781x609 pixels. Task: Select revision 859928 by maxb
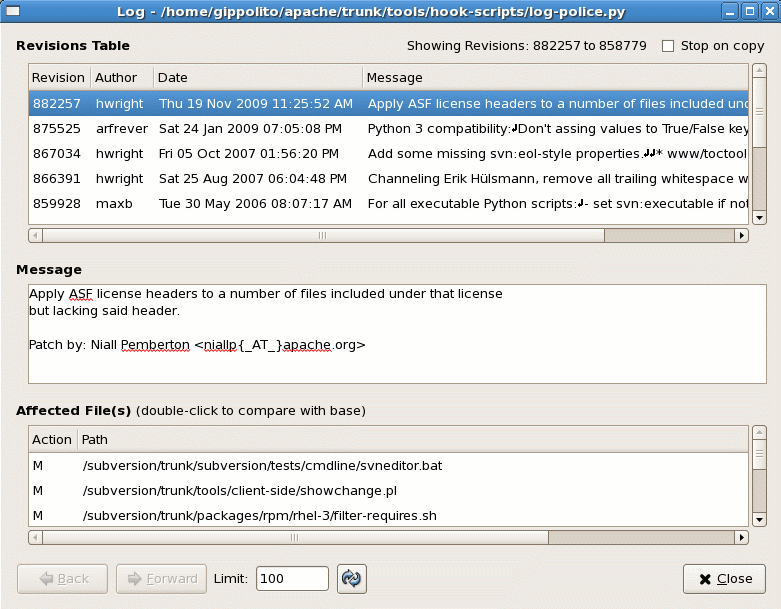389,204
